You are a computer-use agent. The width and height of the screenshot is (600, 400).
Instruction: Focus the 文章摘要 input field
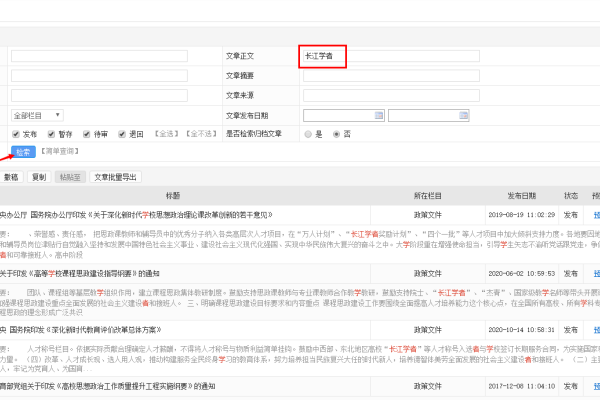[391, 76]
